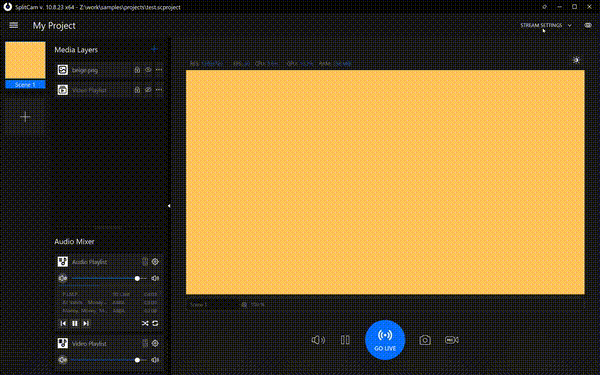The height and width of the screenshot is (375, 600).
Task: Add a new media layer
Action: [x=154, y=49]
